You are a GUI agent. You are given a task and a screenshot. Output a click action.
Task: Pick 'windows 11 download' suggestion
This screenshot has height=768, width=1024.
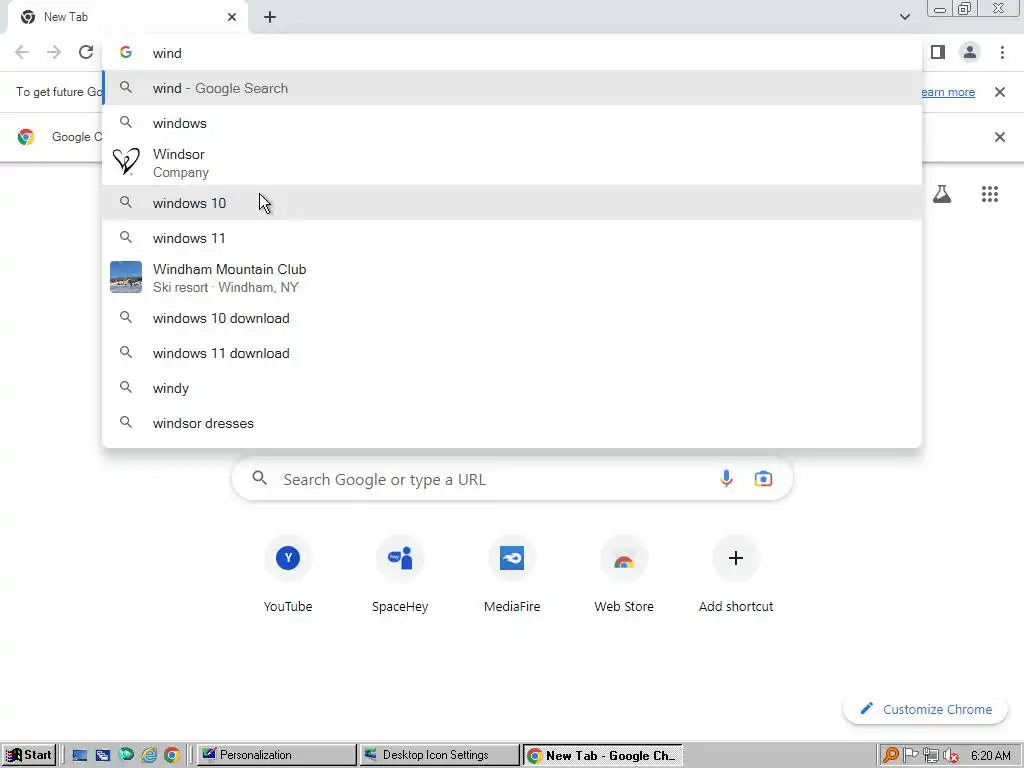click(x=512, y=353)
